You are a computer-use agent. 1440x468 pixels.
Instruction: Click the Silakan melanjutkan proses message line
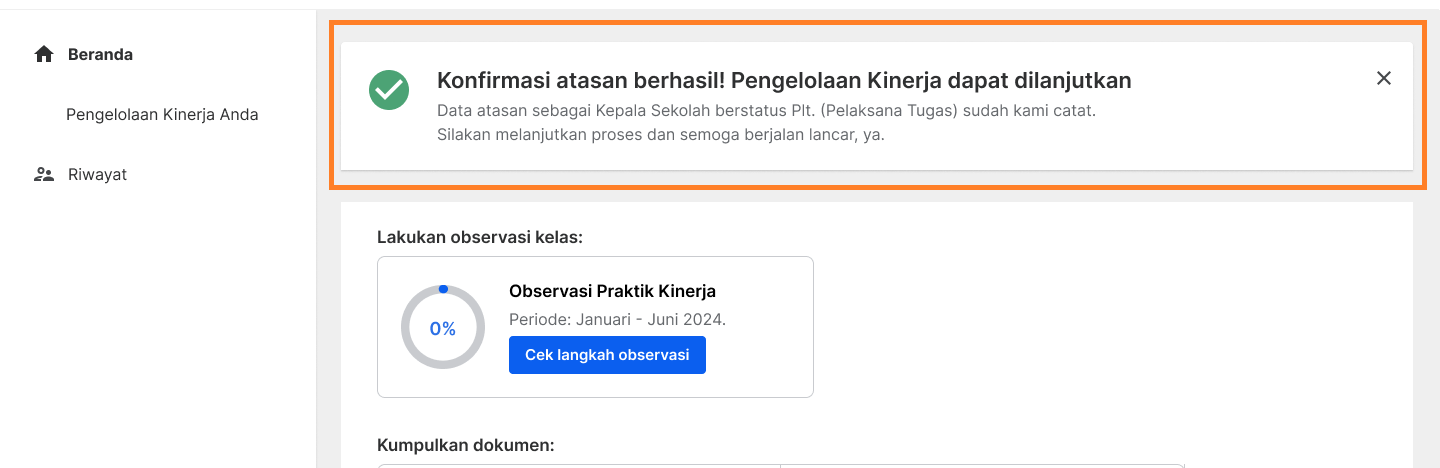pos(661,135)
